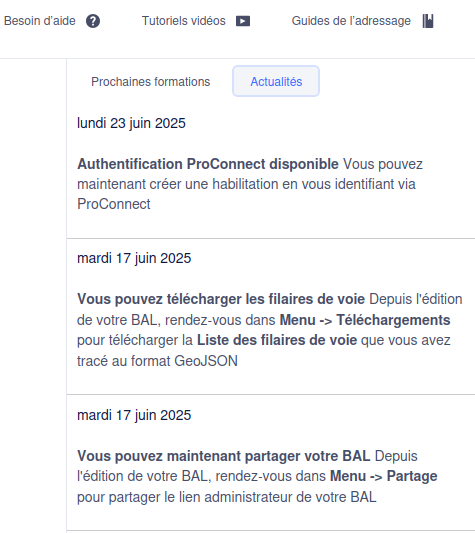The image size is (475, 533).
Task: Click Vous pouvez télécharger les filaires headline
Action: tap(221, 299)
